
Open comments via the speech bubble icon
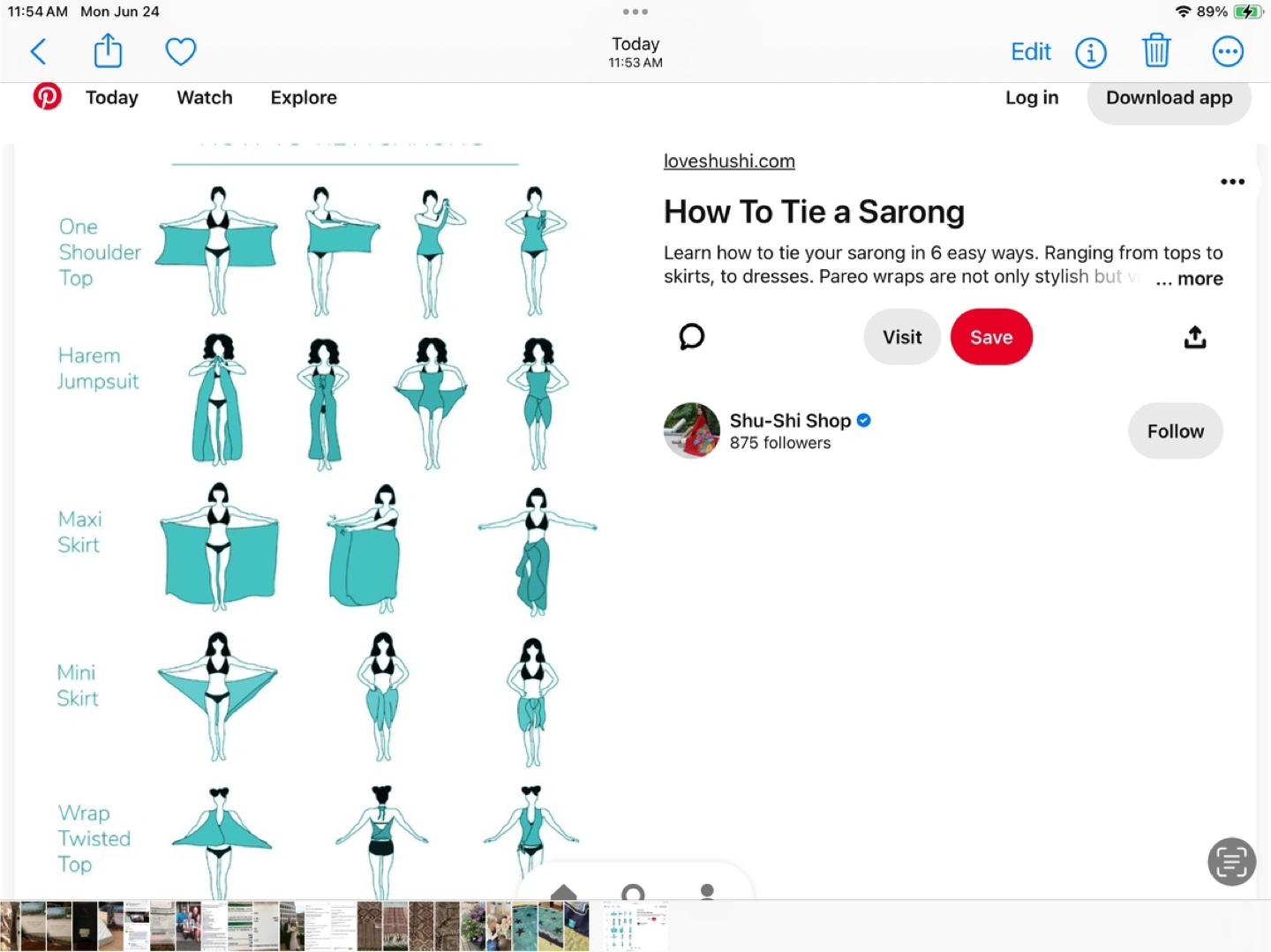692,336
